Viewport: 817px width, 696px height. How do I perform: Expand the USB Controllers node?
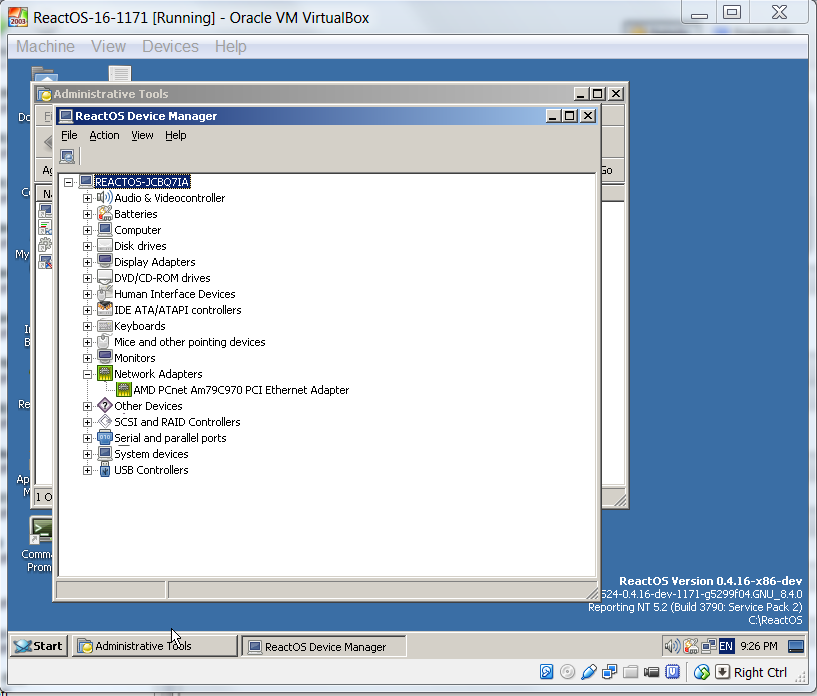click(88, 470)
